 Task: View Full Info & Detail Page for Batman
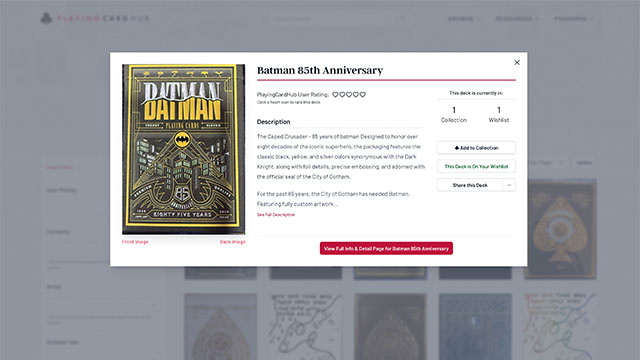click(x=386, y=248)
